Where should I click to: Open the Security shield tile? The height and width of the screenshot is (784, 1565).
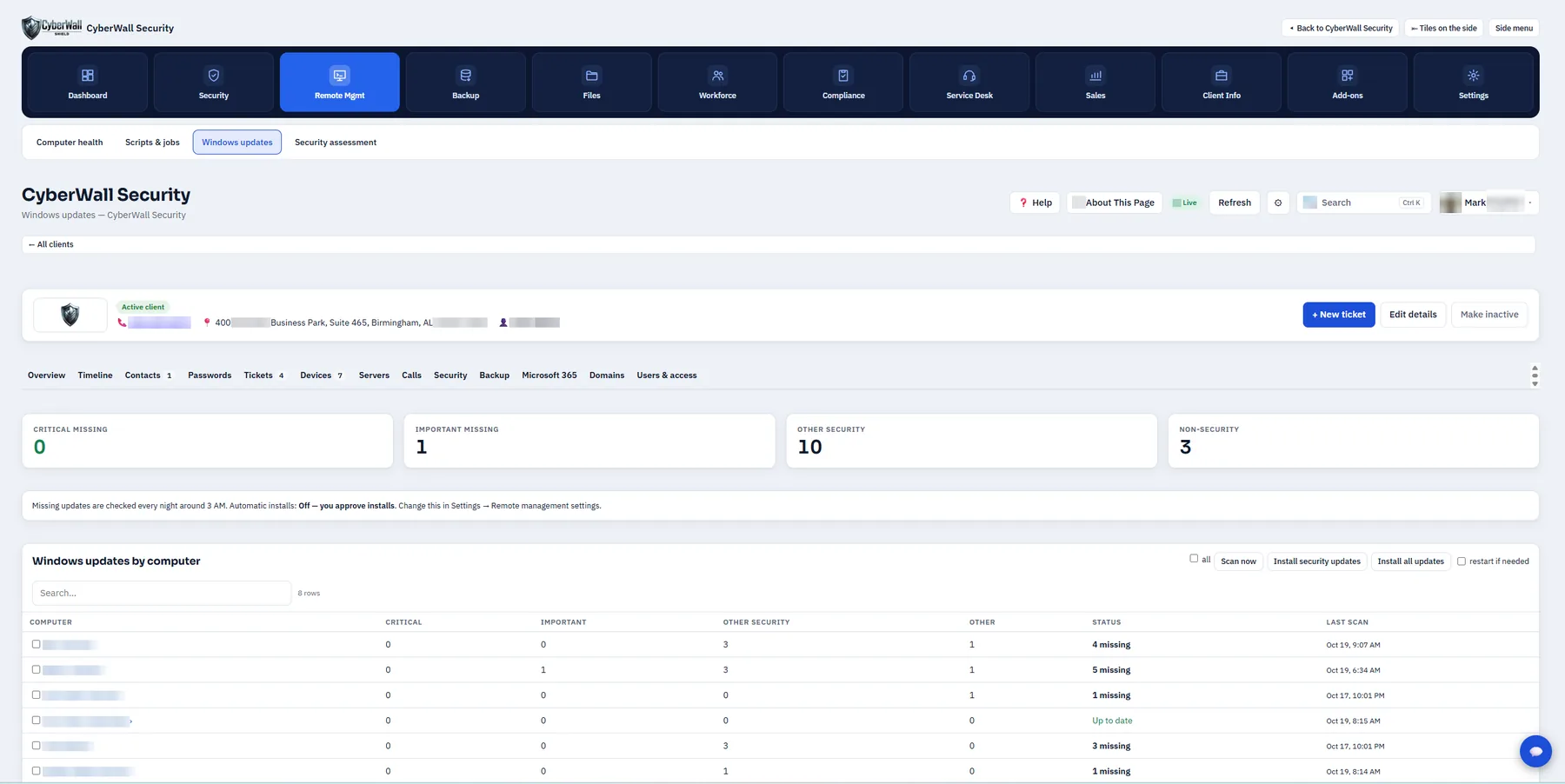(x=214, y=83)
